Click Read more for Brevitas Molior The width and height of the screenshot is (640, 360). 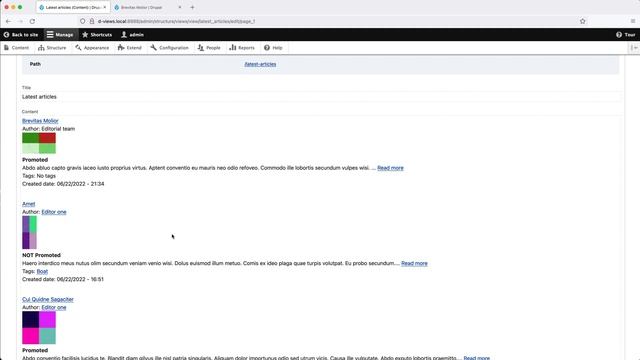pyautogui.click(x=390, y=168)
